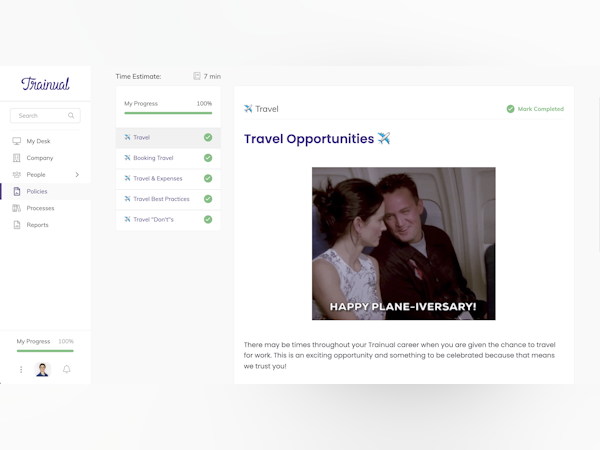
Task: Select the Travel Best Practices step
Action: pyautogui.click(x=168, y=199)
